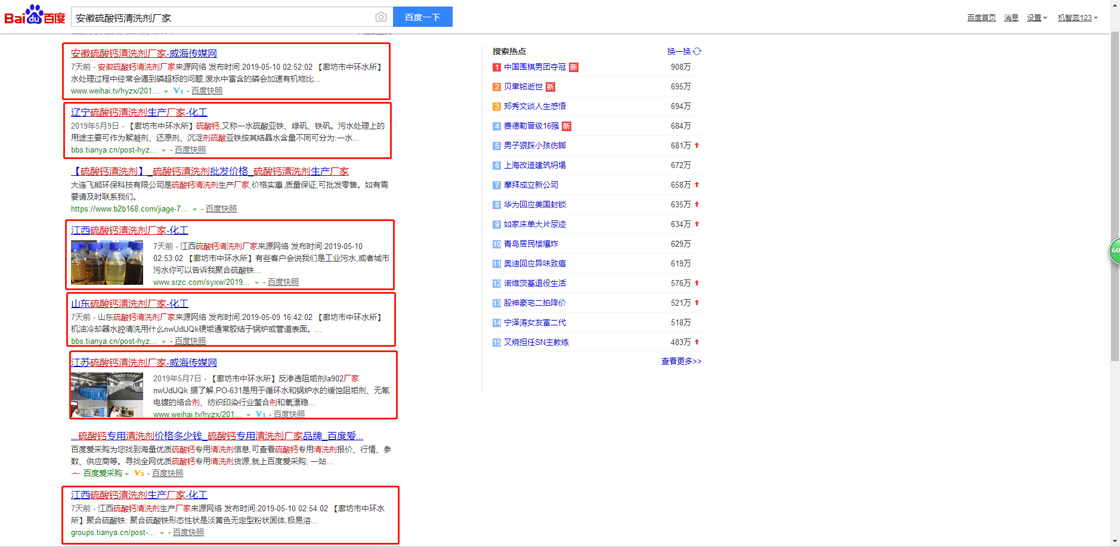
Task: Open hot search 青岛居民楼爆炸
Action: pyautogui.click(x=531, y=244)
